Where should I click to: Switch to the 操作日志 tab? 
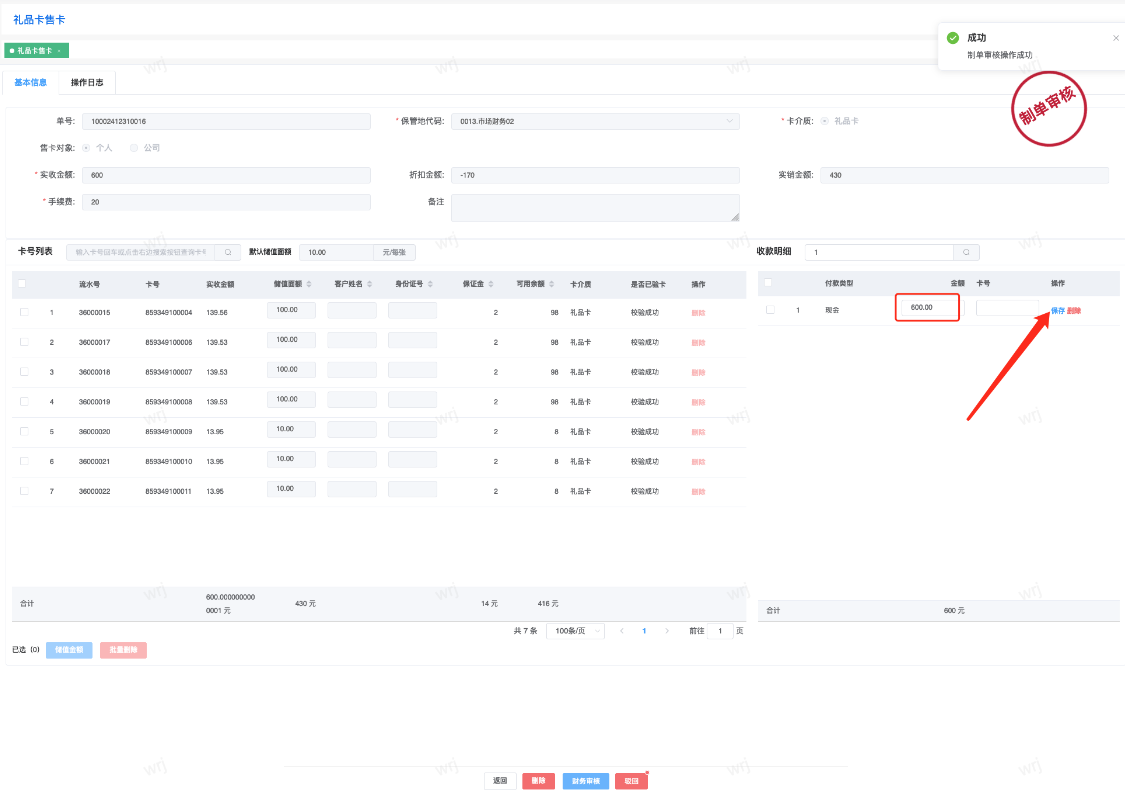point(87,82)
